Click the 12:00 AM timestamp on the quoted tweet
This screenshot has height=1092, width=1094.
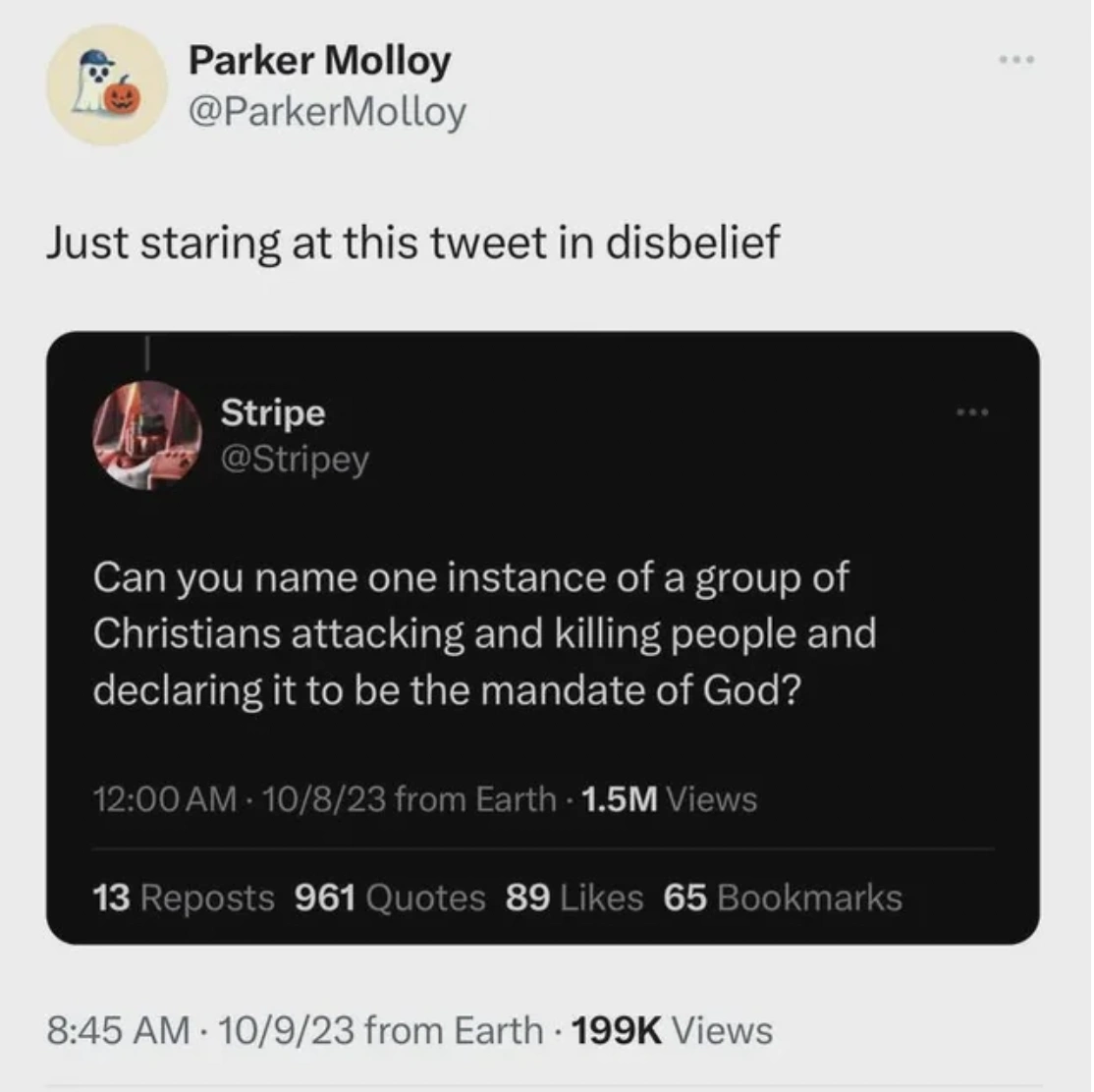164,799
